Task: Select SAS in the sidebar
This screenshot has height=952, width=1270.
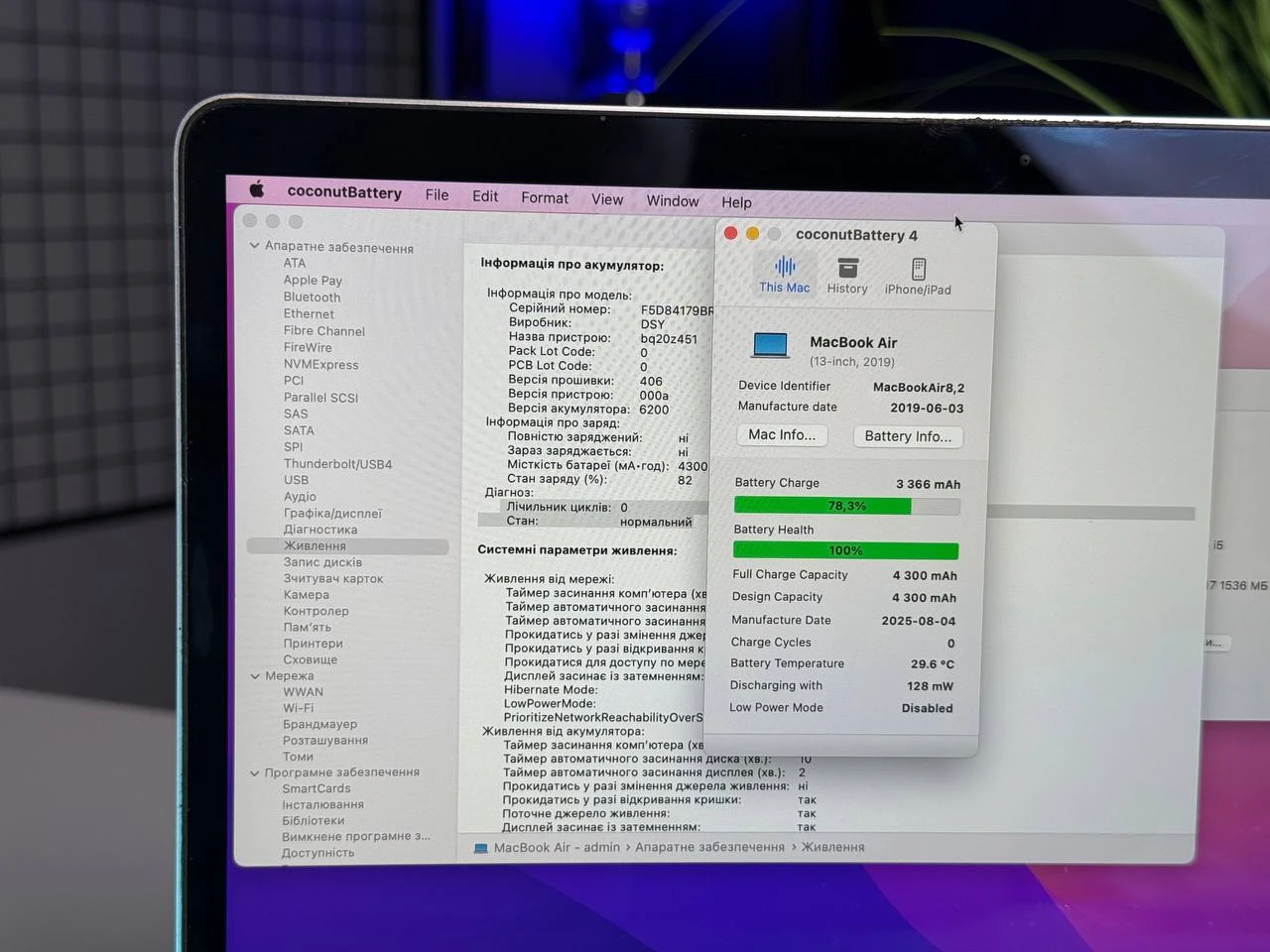Action: (x=296, y=415)
